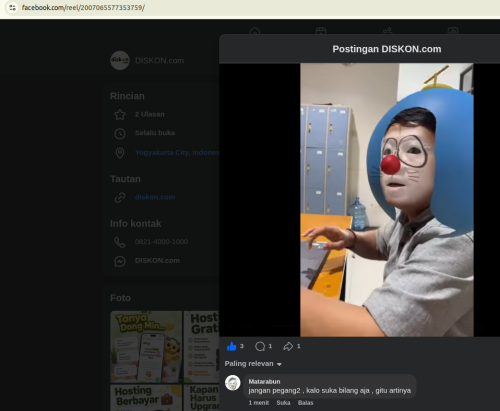Click the DISKON.com page profile picture

pos(120,60)
